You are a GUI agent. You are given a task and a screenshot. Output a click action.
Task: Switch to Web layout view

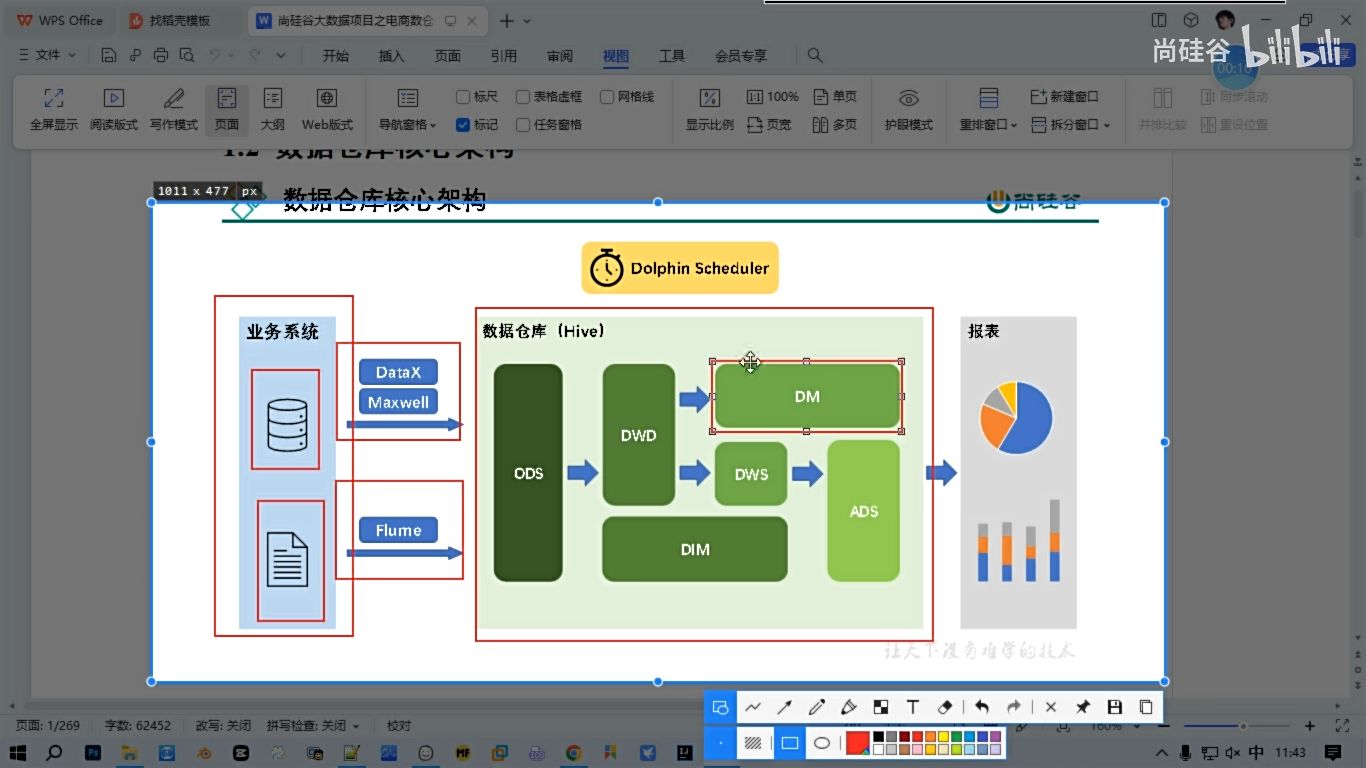point(327,110)
